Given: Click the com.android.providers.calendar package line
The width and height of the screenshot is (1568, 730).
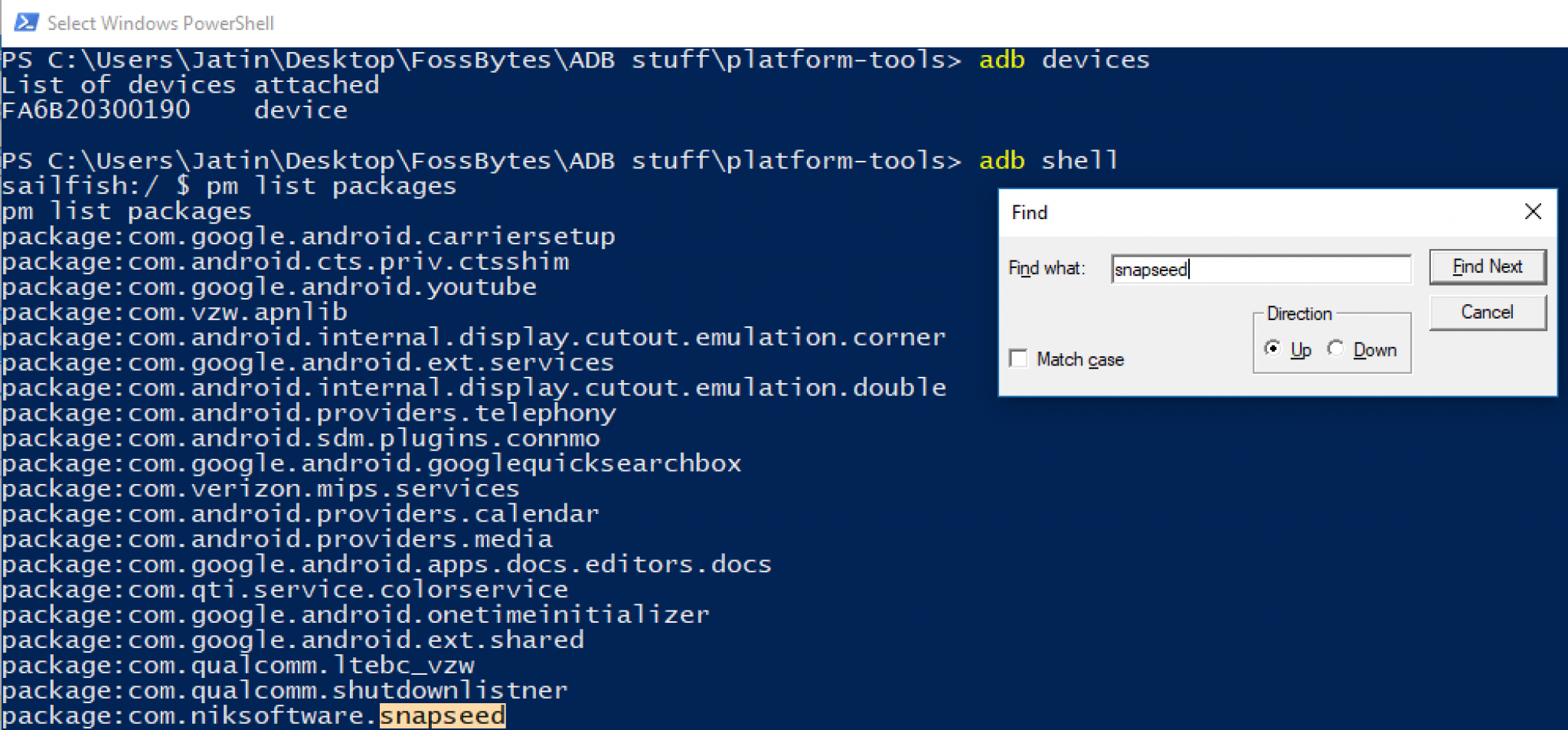Looking at the screenshot, I should pos(300,514).
